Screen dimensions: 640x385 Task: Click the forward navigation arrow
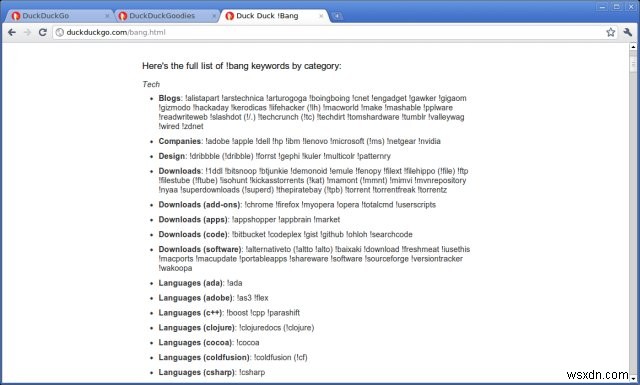[x=27, y=32]
